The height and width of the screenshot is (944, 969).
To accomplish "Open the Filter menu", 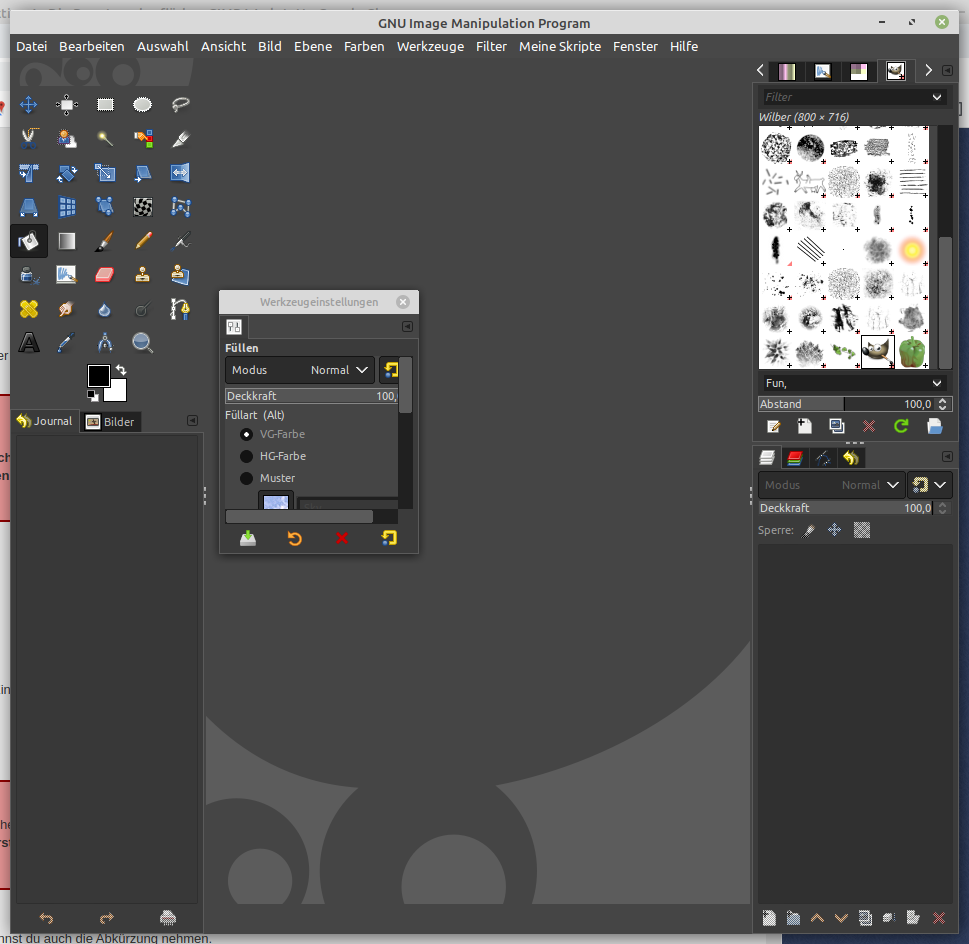I will (491, 46).
